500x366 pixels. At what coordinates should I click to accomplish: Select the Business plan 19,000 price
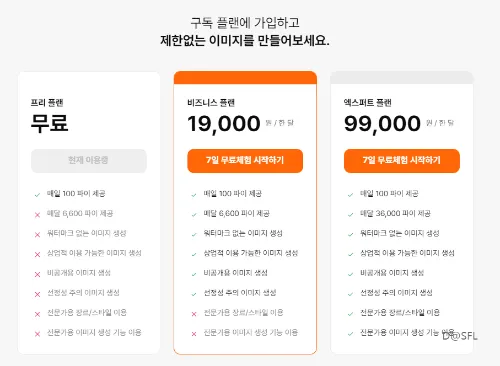tap(224, 124)
